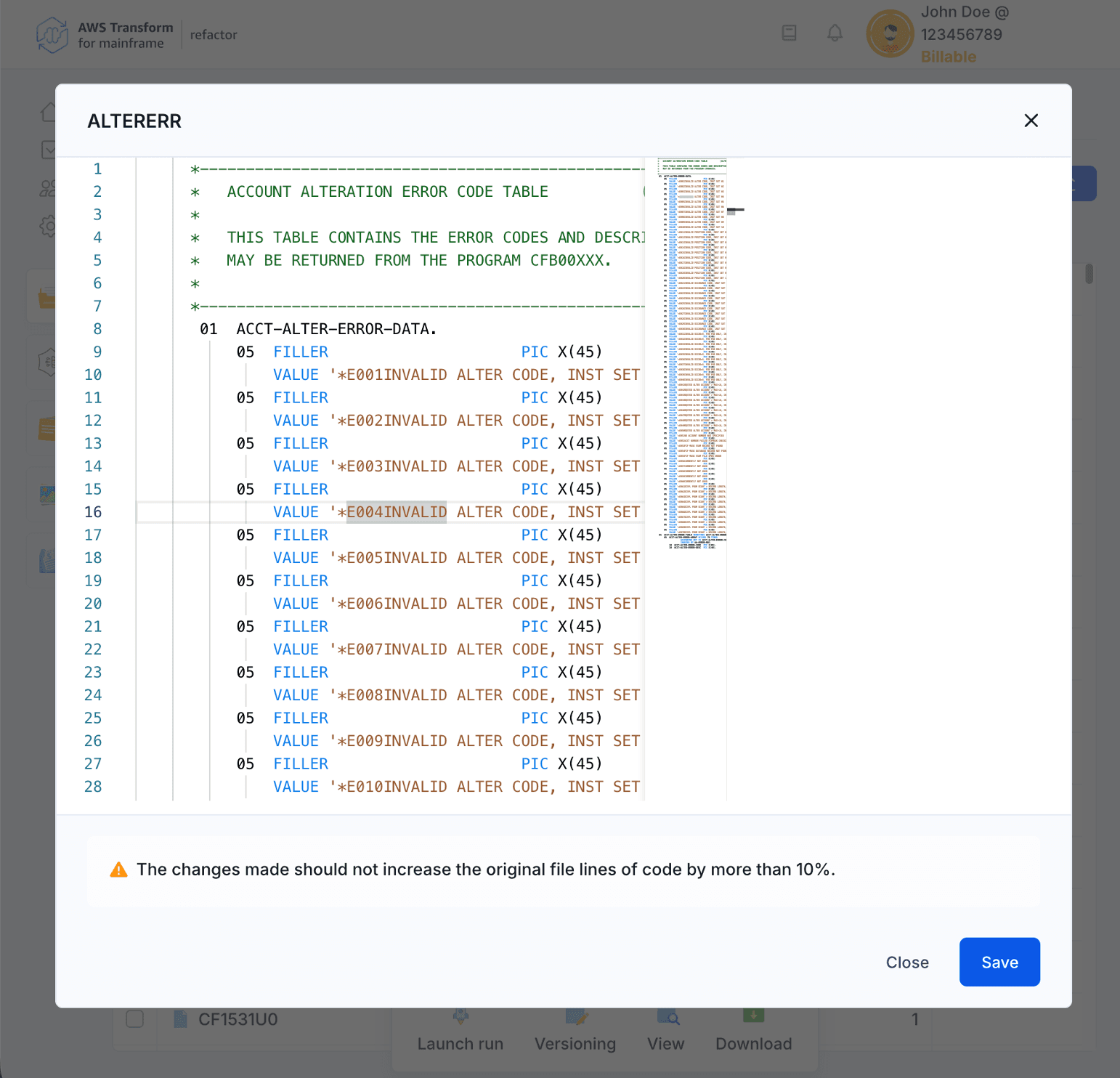Select the Launch run icon
Image resolution: width=1120 pixels, height=1078 pixels.
click(x=460, y=1017)
